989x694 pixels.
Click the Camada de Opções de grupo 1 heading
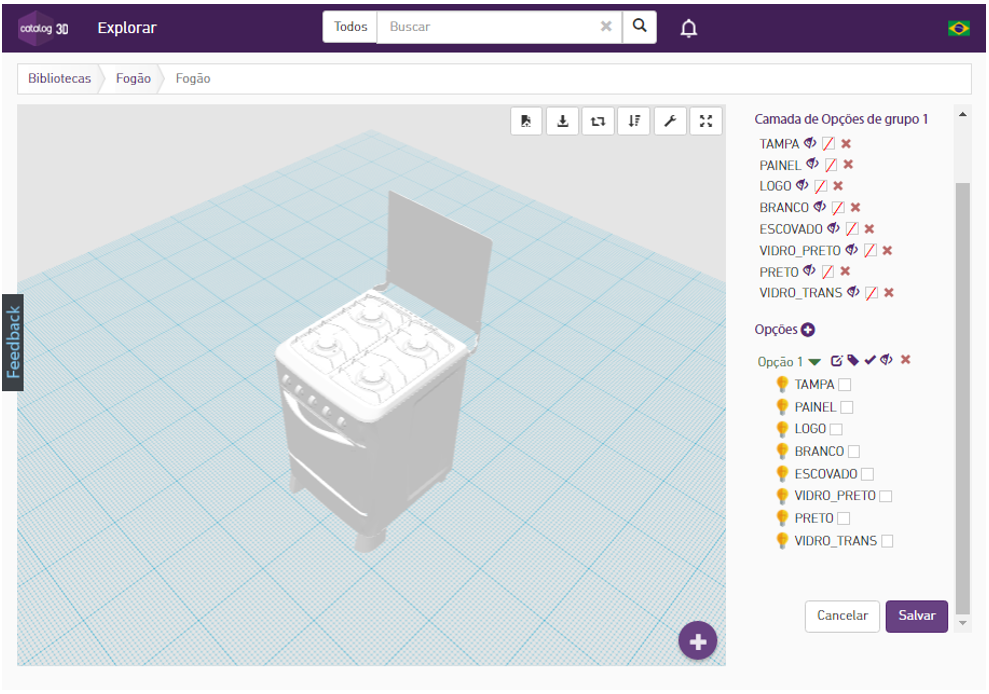pos(841,119)
